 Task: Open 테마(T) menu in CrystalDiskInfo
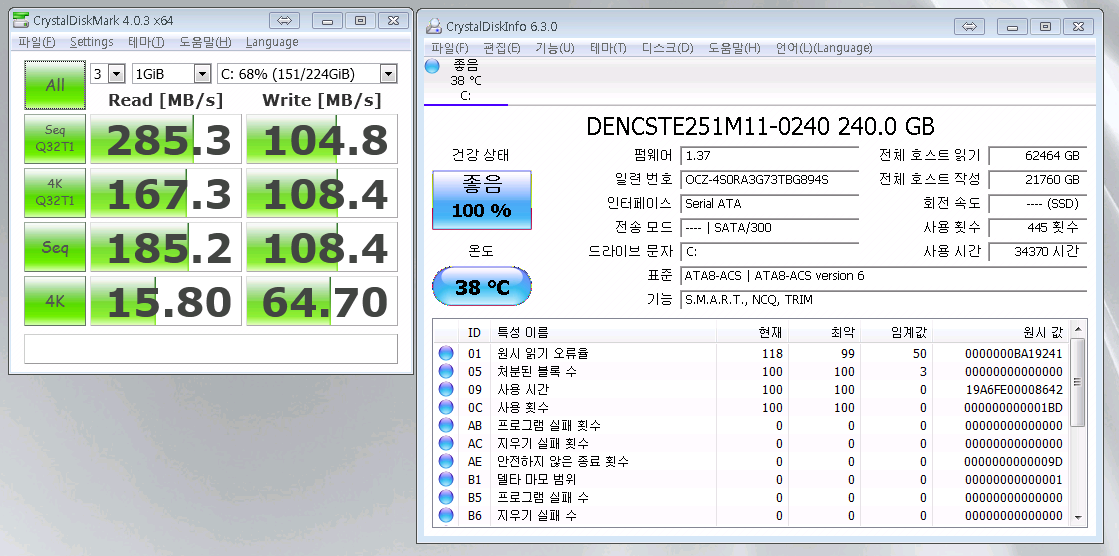tap(608, 48)
